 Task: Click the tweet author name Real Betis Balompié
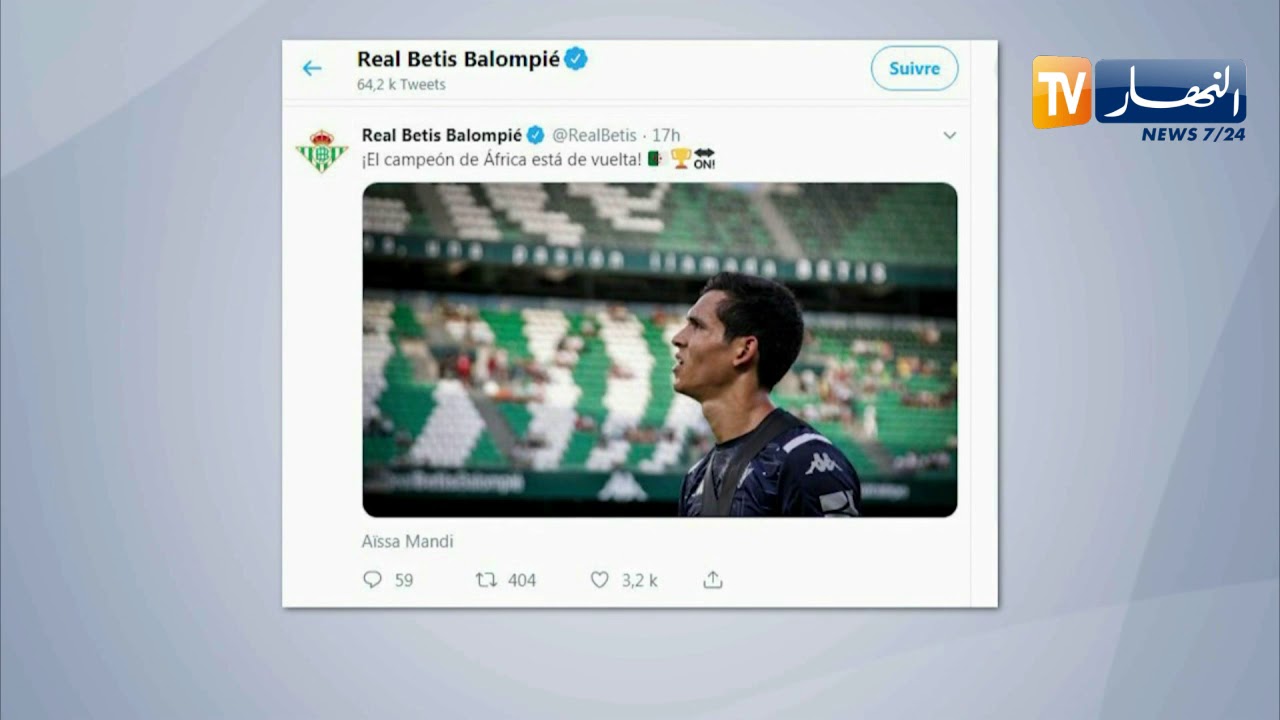[x=441, y=135]
